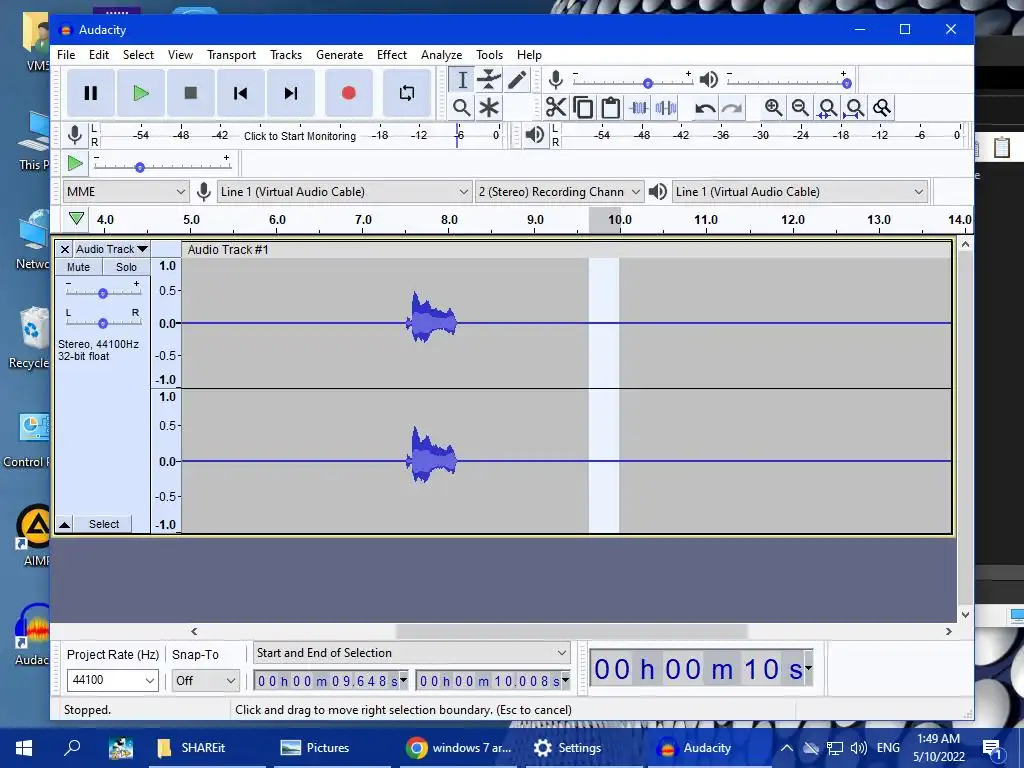Select the Draw (pencil) tool

point(517,80)
